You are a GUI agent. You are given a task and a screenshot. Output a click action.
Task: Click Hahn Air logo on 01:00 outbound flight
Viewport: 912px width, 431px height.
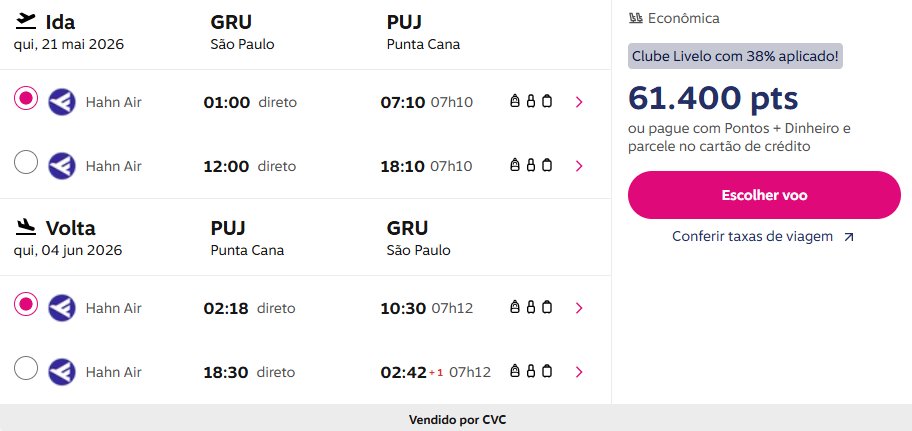pyautogui.click(x=62, y=102)
